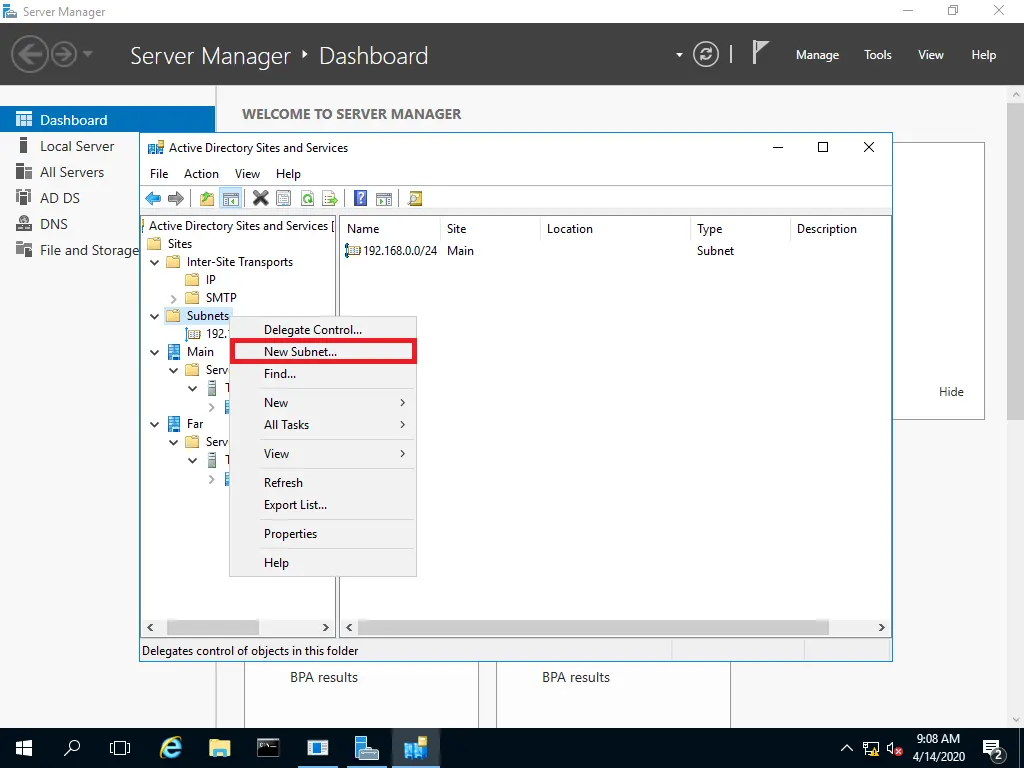Screen dimensions: 1024x768
Task: Select the 192.168.0.0/24 subnet icon in the list
Action: coord(353,250)
